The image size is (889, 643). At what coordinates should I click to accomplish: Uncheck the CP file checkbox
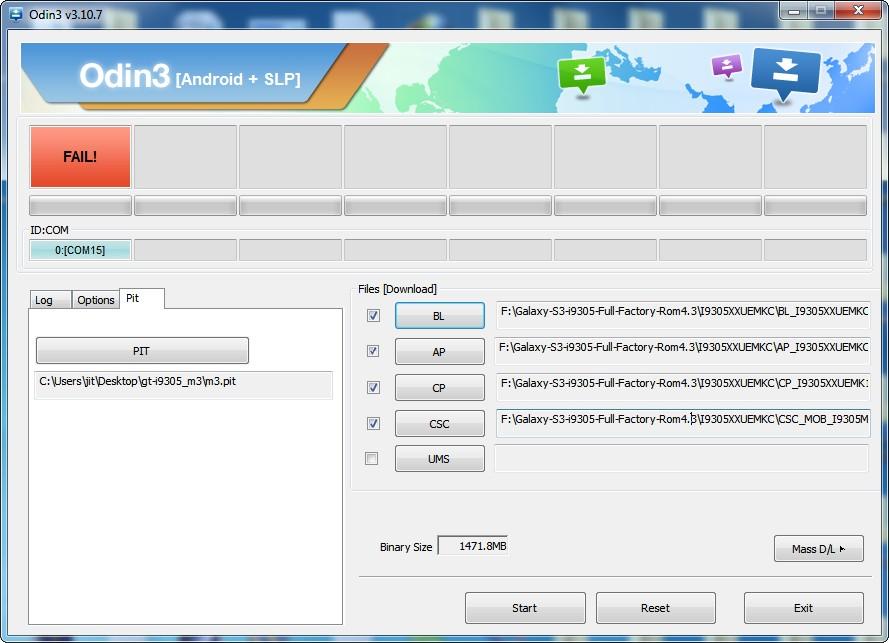[x=373, y=387]
